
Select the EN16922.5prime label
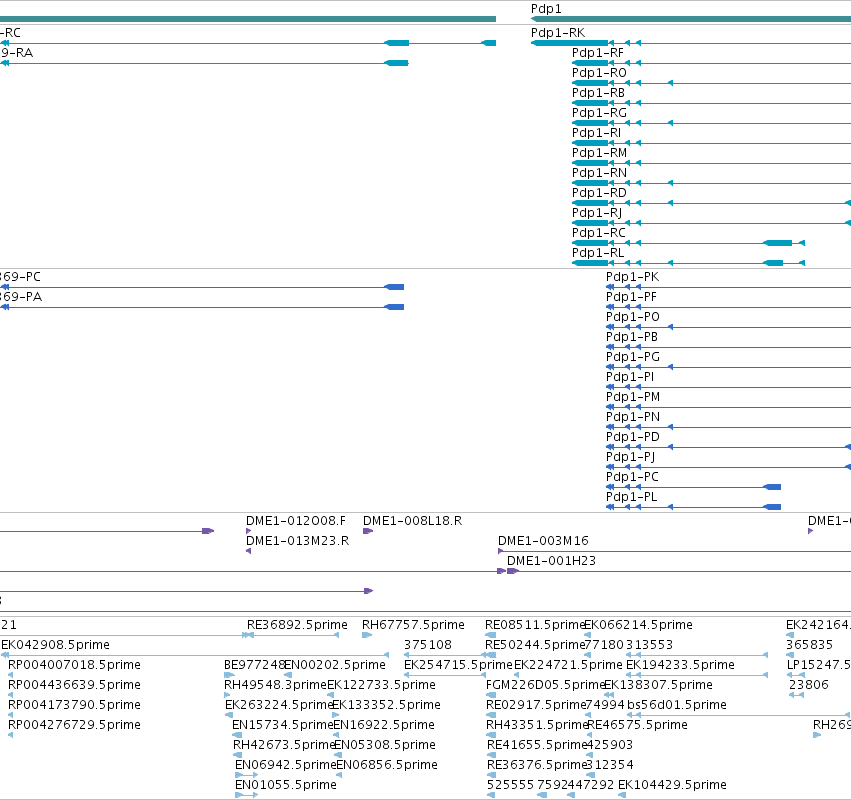pos(384,726)
